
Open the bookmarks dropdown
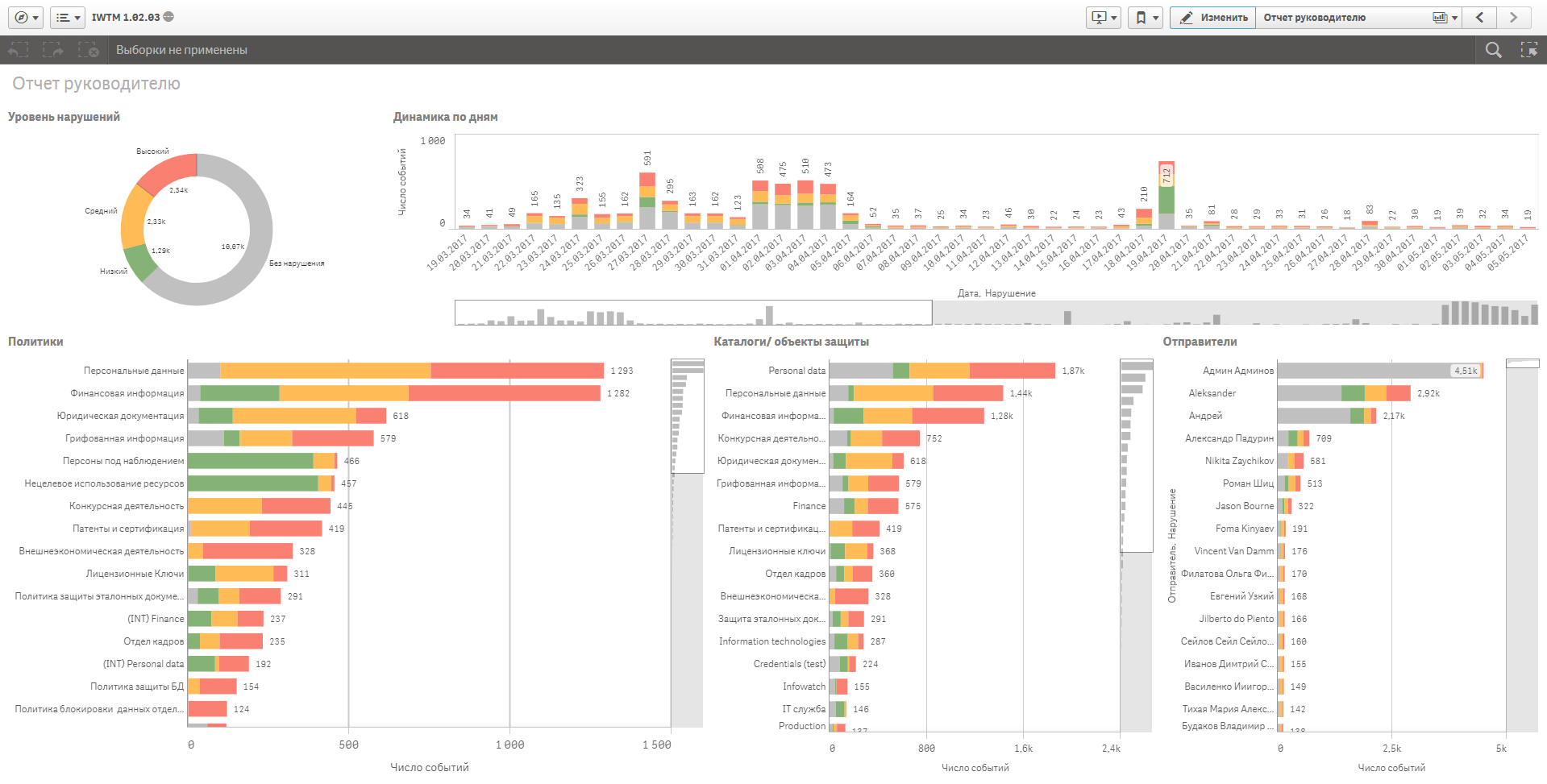click(x=1145, y=17)
